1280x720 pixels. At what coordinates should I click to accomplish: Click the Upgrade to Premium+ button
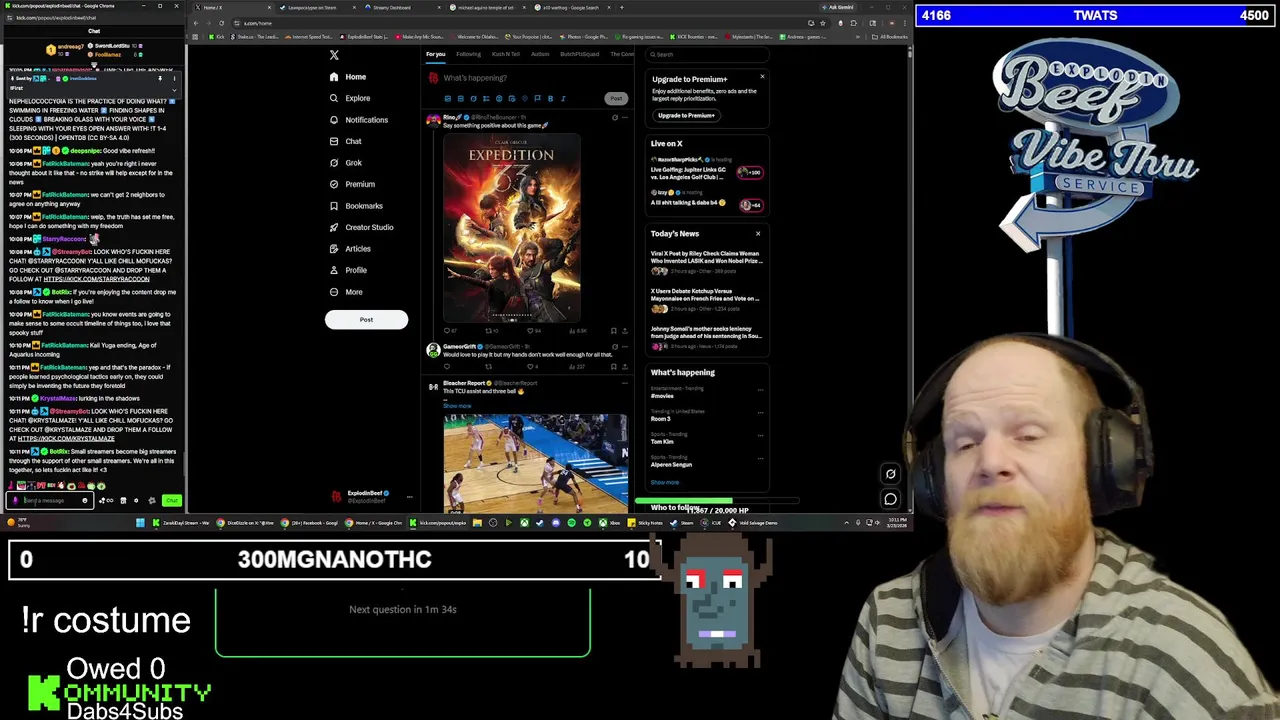[686, 116]
